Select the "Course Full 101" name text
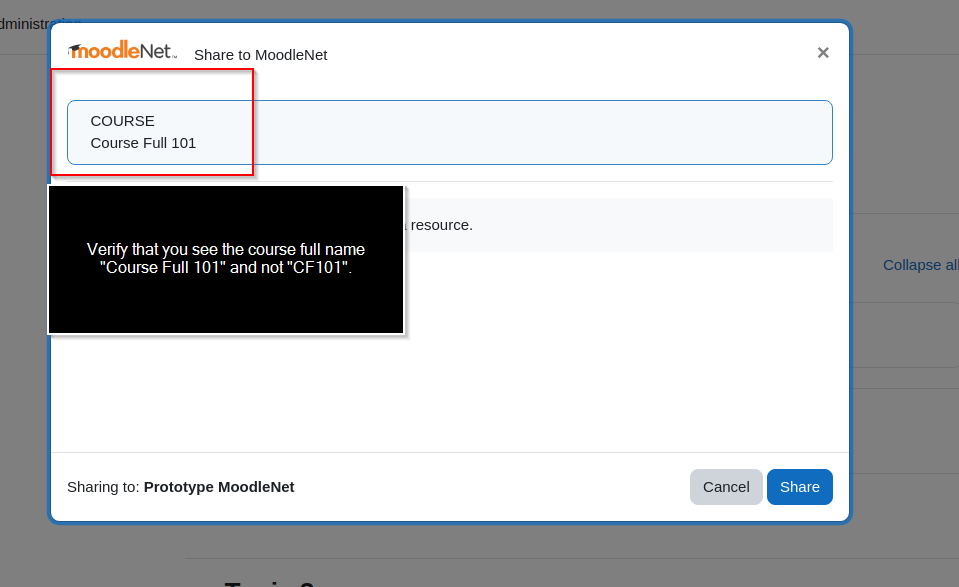Image resolution: width=959 pixels, height=587 pixels. click(x=143, y=143)
